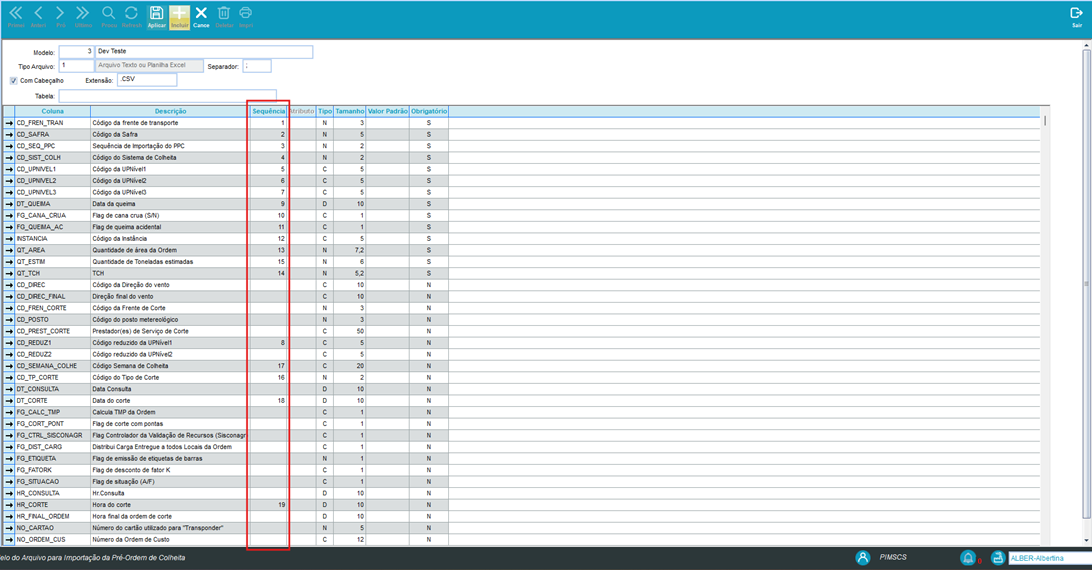Click the row arrow for CD_POSTO
Image resolution: width=1092 pixels, height=570 pixels.
pyautogui.click(x=9, y=320)
